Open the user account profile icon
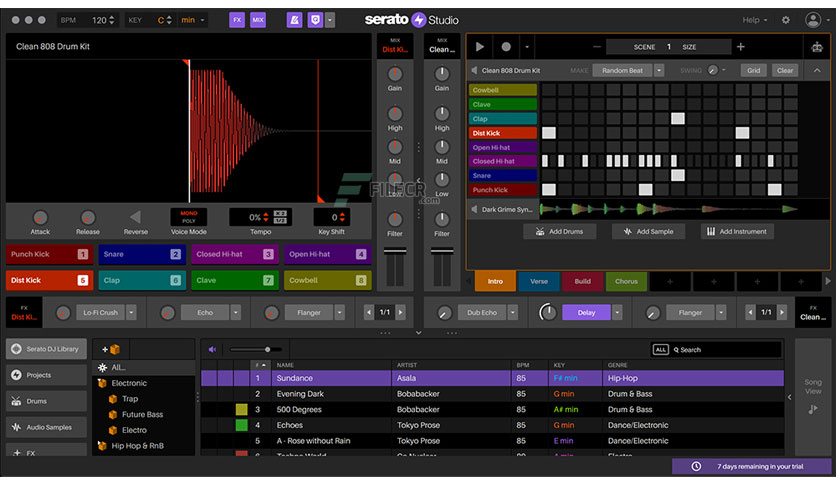This screenshot has height=484, width=836. coord(813,20)
